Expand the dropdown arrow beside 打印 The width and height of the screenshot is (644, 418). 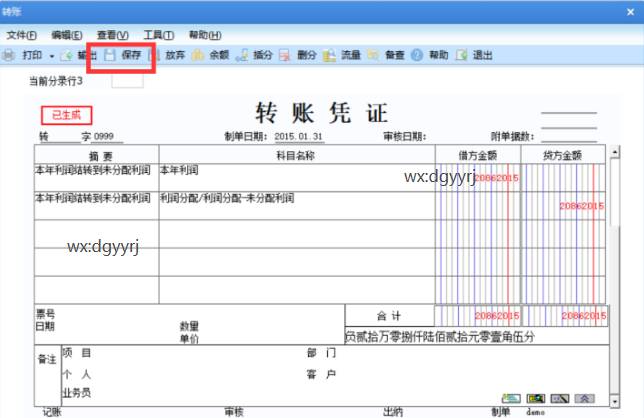coord(52,57)
